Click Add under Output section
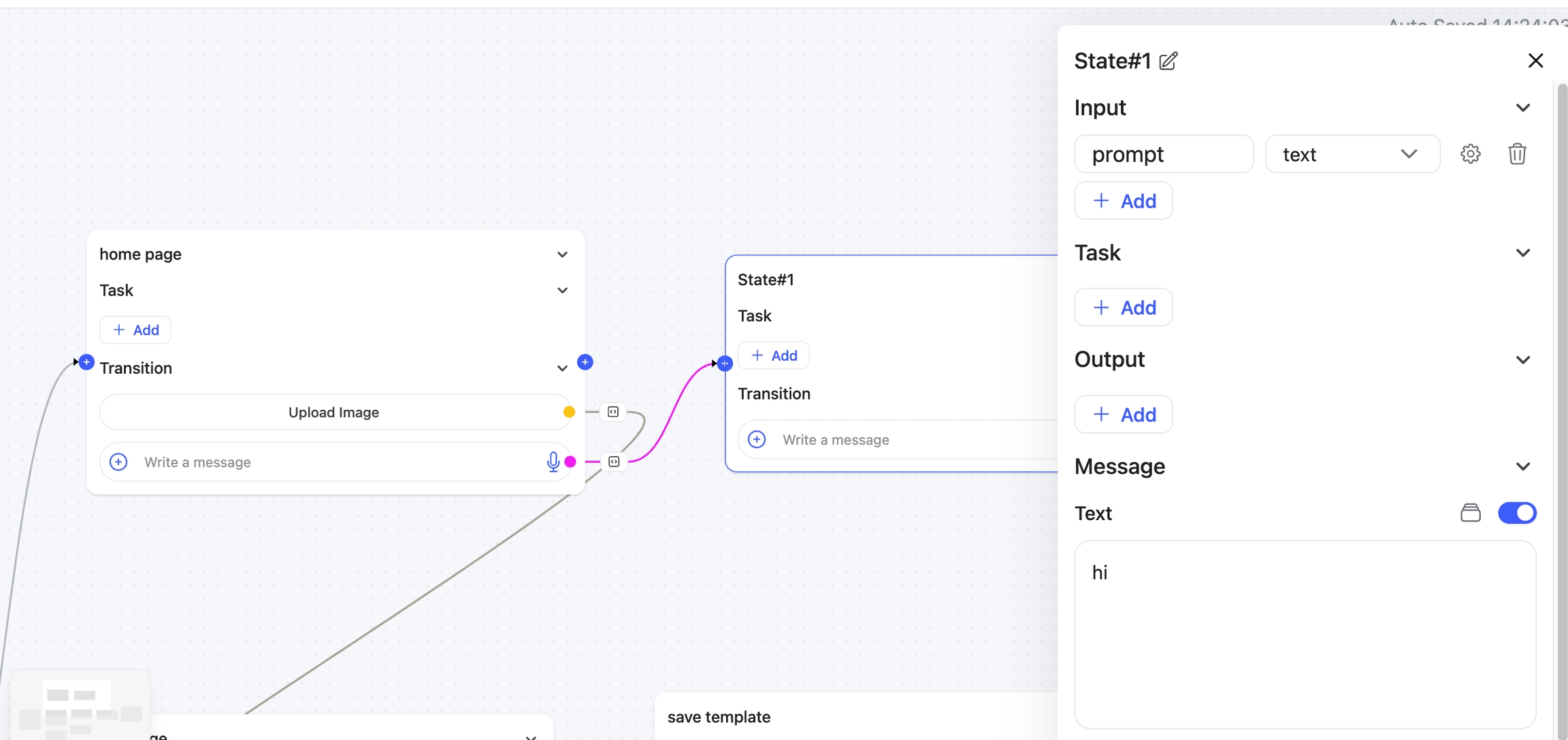1568x740 pixels. click(x=1123, y=415)
